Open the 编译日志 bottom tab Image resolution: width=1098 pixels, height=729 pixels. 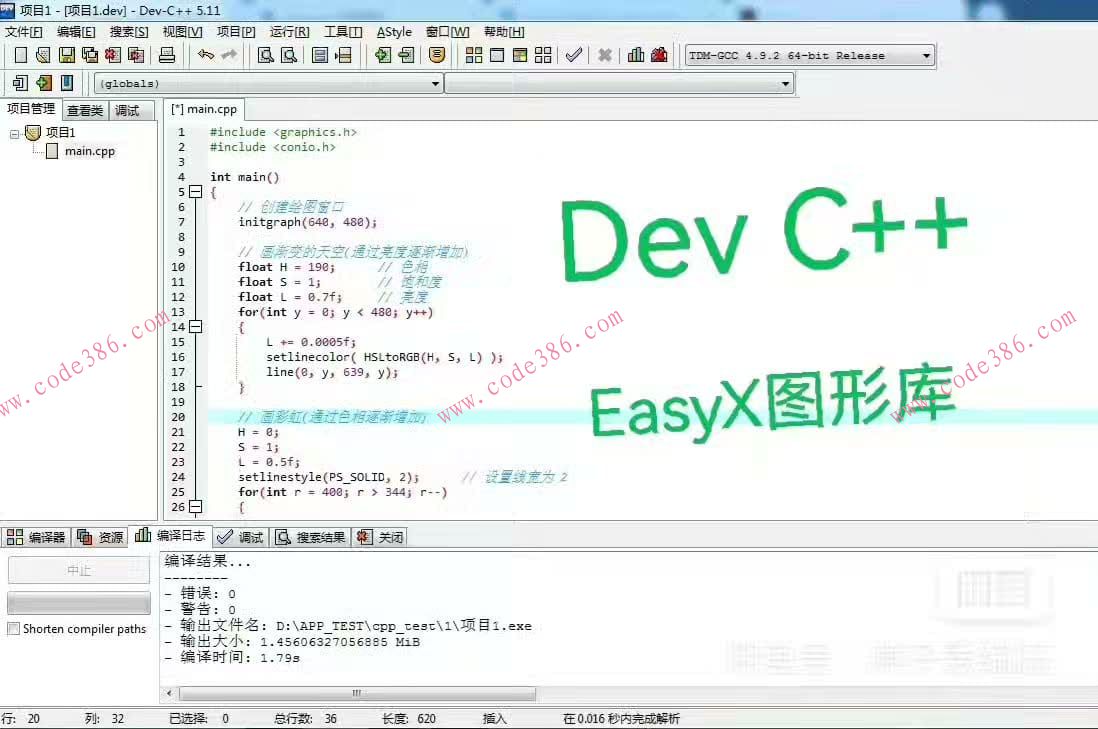(x=170, y=536)
